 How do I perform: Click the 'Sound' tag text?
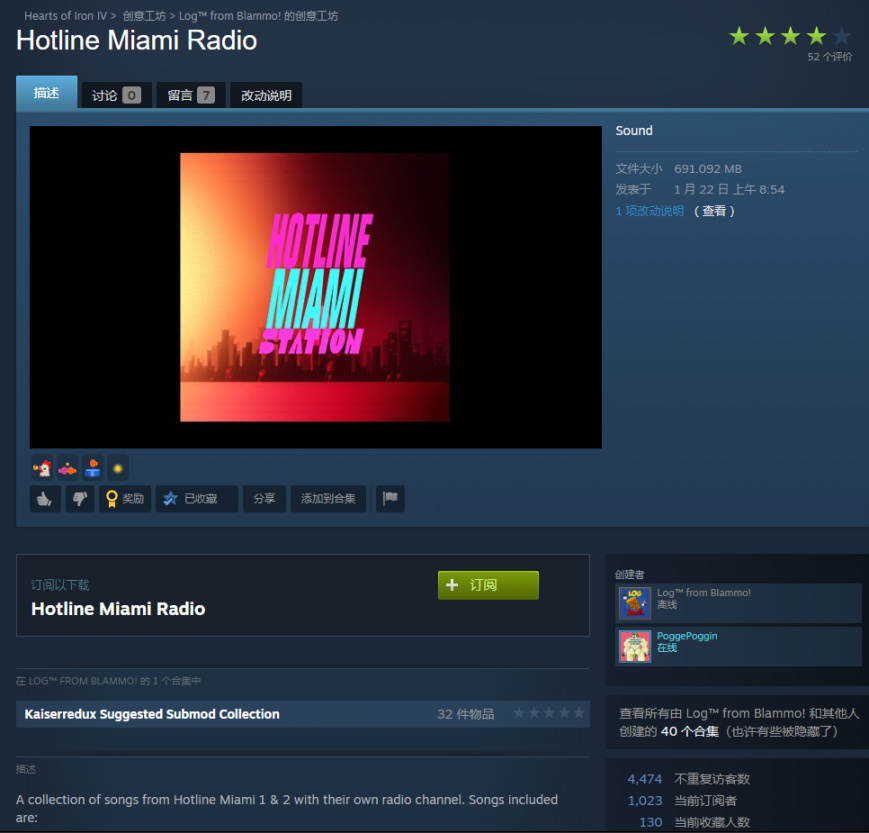634,131
